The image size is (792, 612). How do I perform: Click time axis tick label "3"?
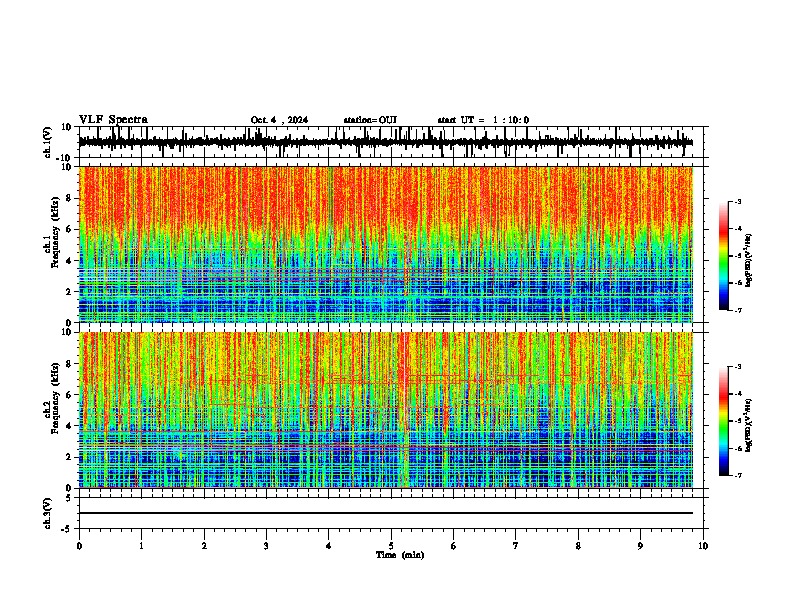tap(266, 546)
